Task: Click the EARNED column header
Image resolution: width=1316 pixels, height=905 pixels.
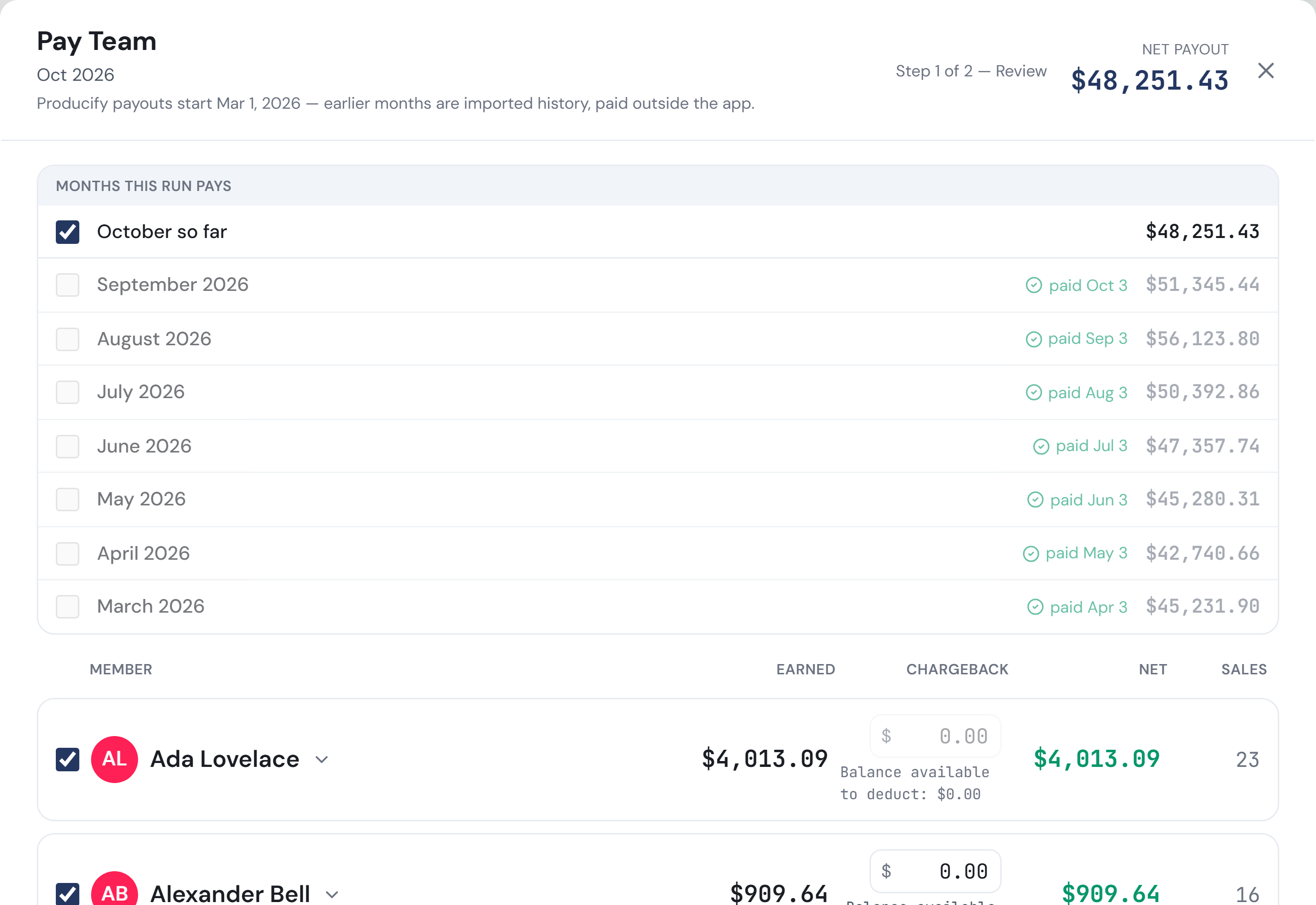Action: [x=805, y=669]
